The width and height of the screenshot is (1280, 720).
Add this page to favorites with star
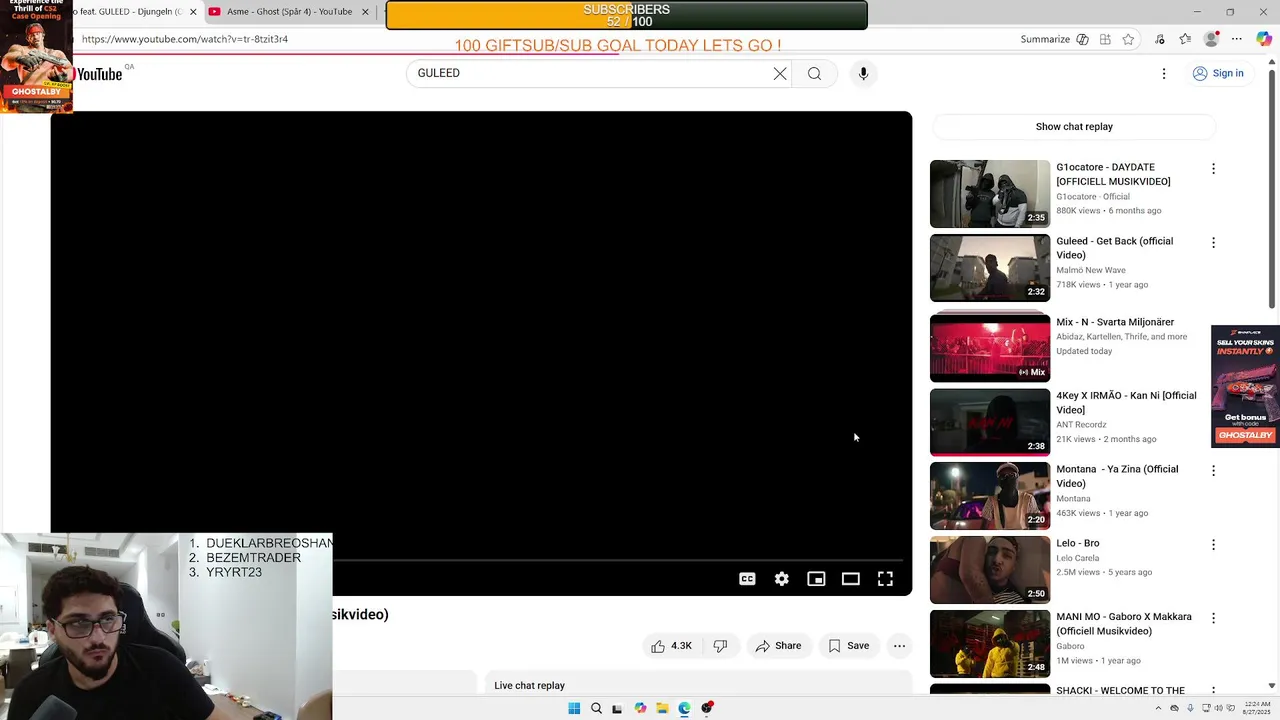[1128, 39]
